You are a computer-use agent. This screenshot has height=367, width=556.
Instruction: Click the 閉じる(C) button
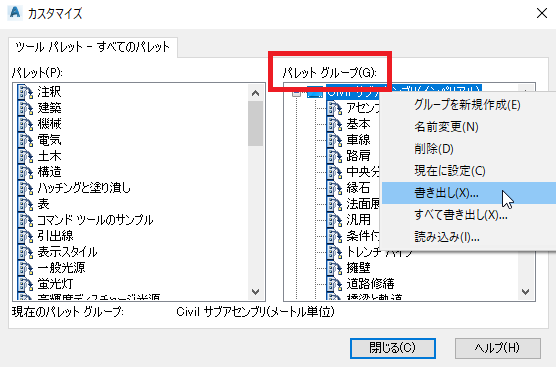coord(393,348)
